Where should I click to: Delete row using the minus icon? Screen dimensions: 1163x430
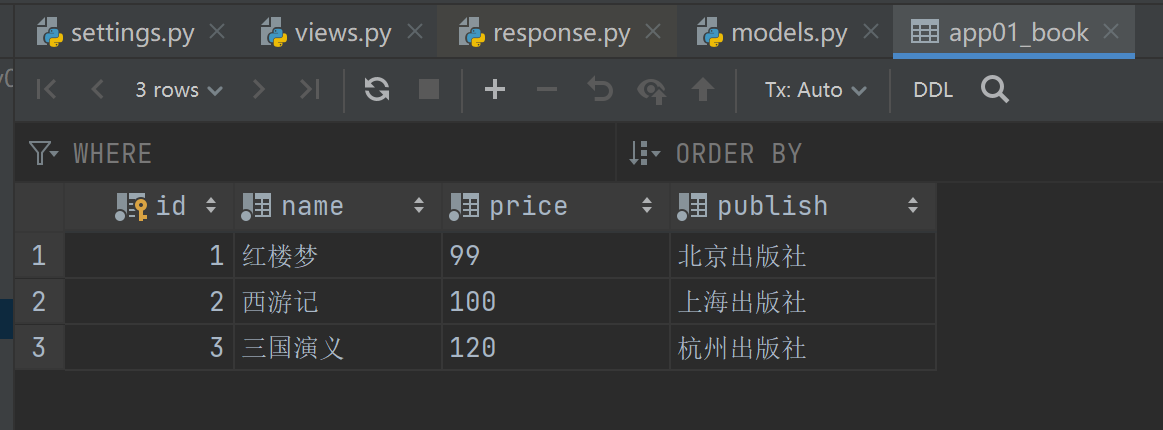pos(547,90)
